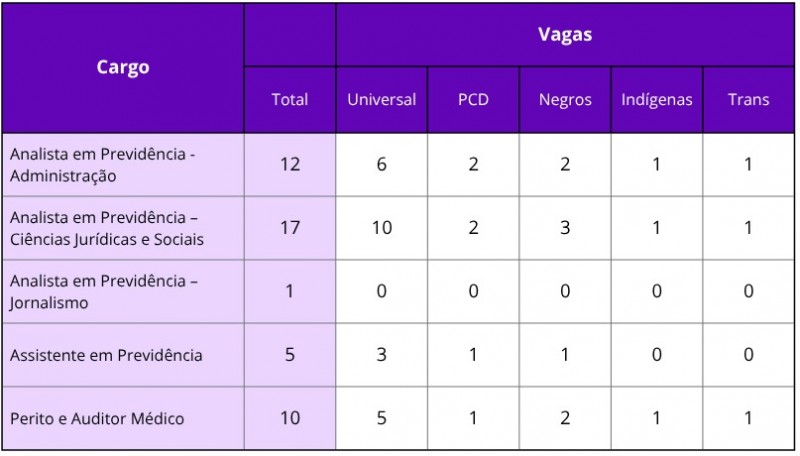Click the Cargo column header

(x=123, y=68)
